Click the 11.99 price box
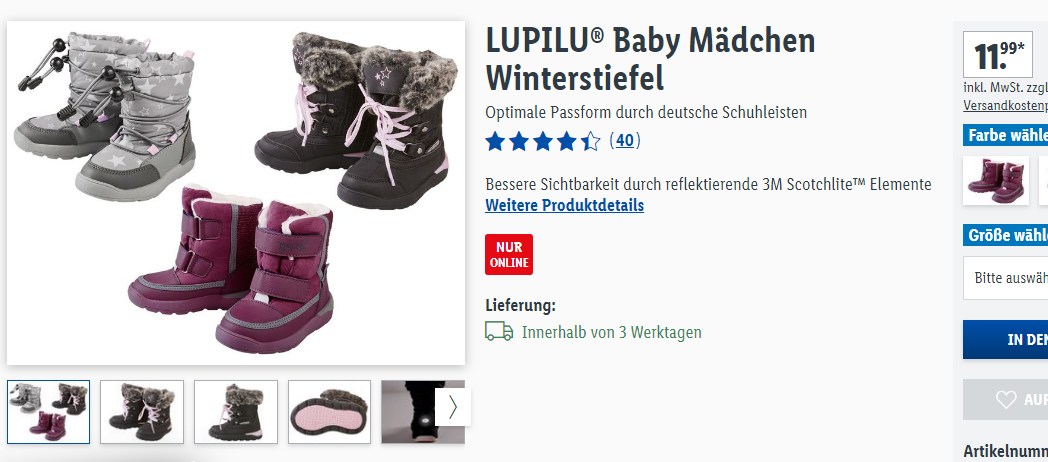This screenshot has height=462, width=1048. pos(997,54)
